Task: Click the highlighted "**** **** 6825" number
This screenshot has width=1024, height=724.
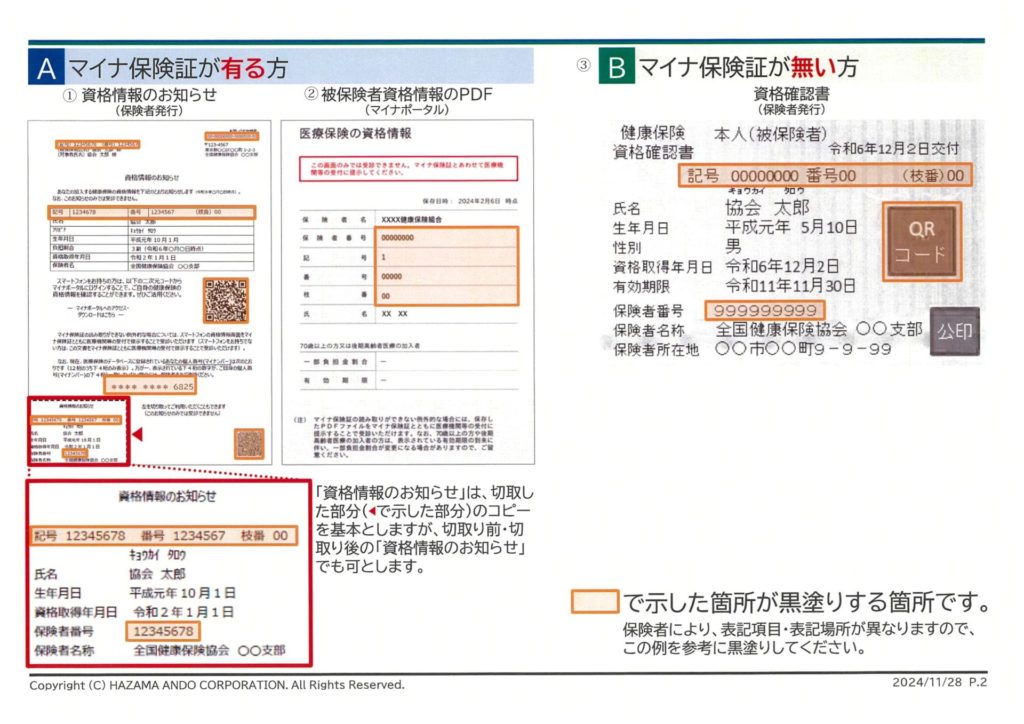Action: click(150, 386)
